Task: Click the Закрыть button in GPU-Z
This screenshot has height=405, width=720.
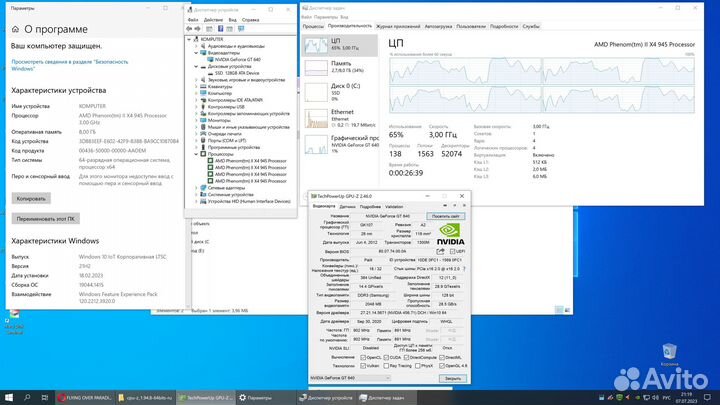Action: pos(453,378)
